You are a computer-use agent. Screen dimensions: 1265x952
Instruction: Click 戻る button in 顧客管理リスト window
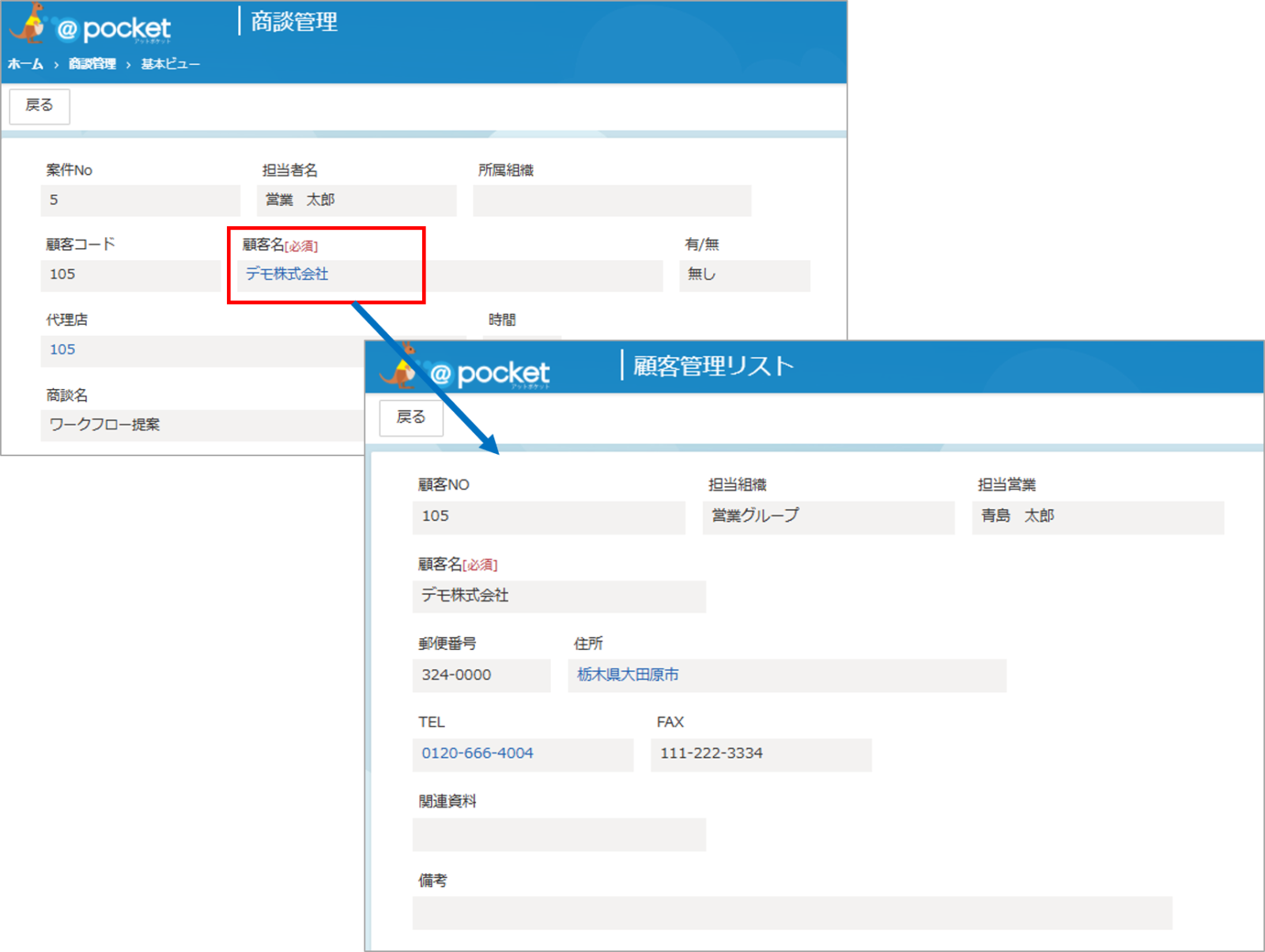pos(411,417)
